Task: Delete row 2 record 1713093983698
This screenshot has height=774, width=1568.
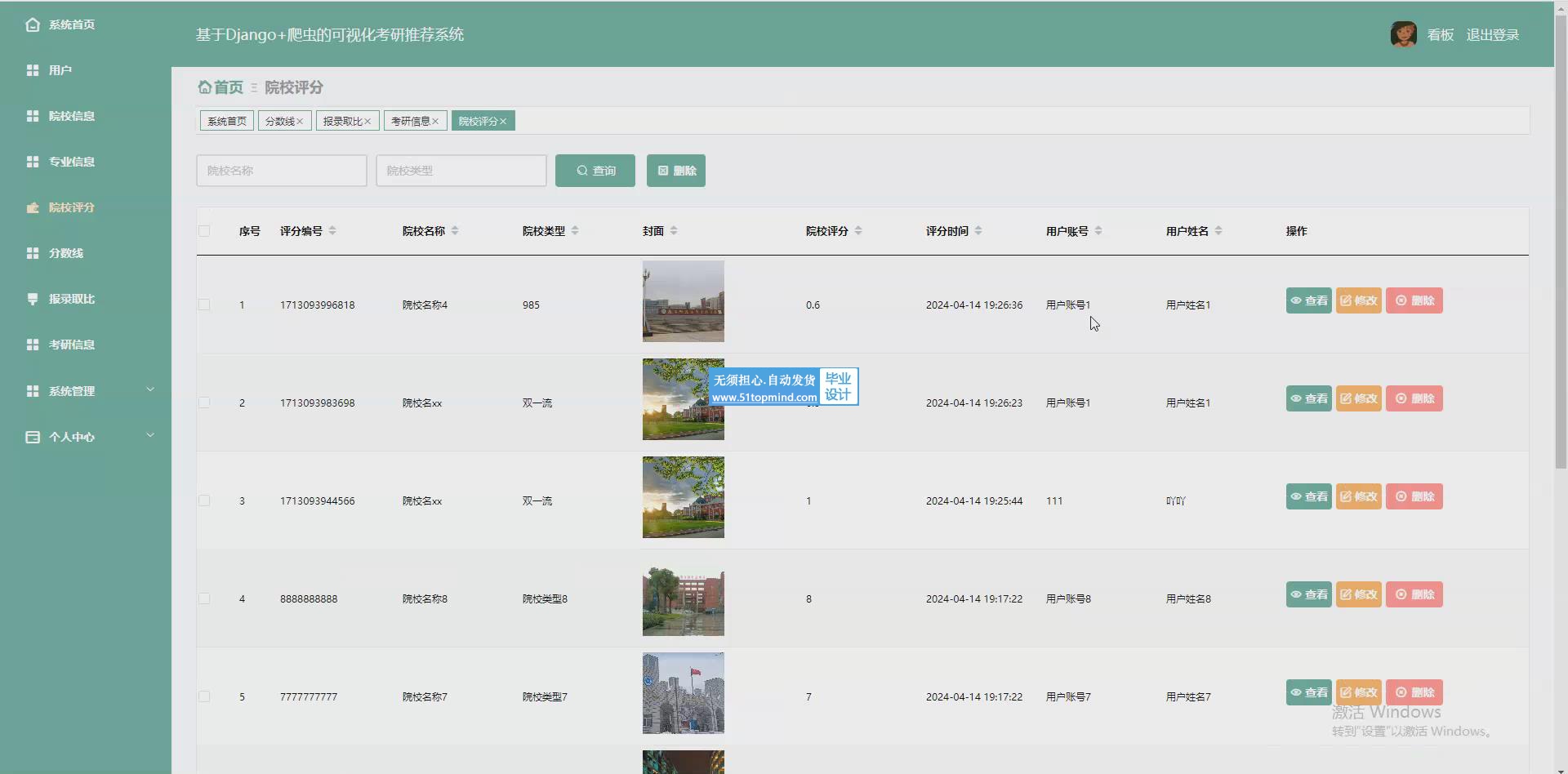Action: (x=1414, y=398)
